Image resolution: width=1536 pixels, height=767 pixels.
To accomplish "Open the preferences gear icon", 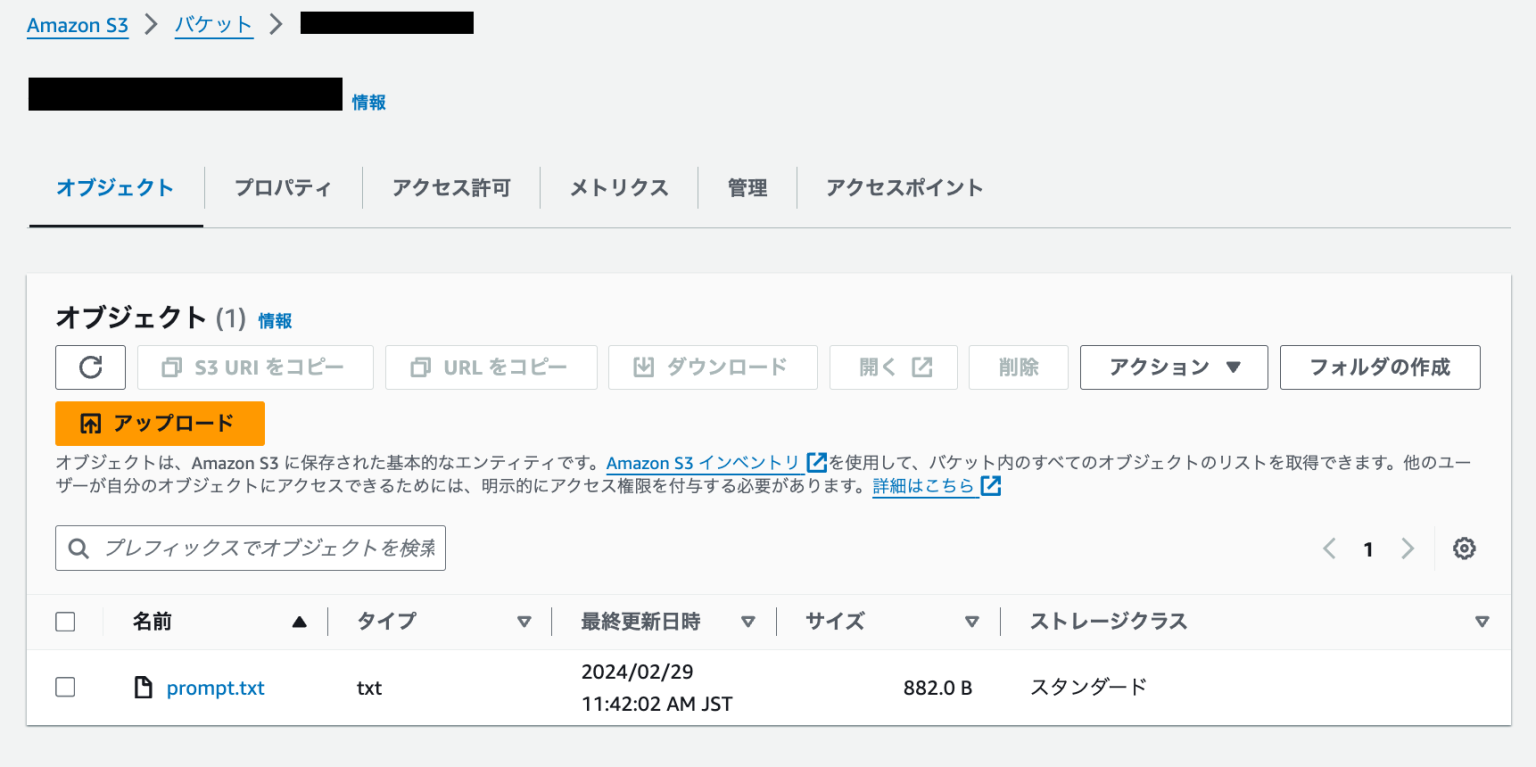I will (1464, 548).
